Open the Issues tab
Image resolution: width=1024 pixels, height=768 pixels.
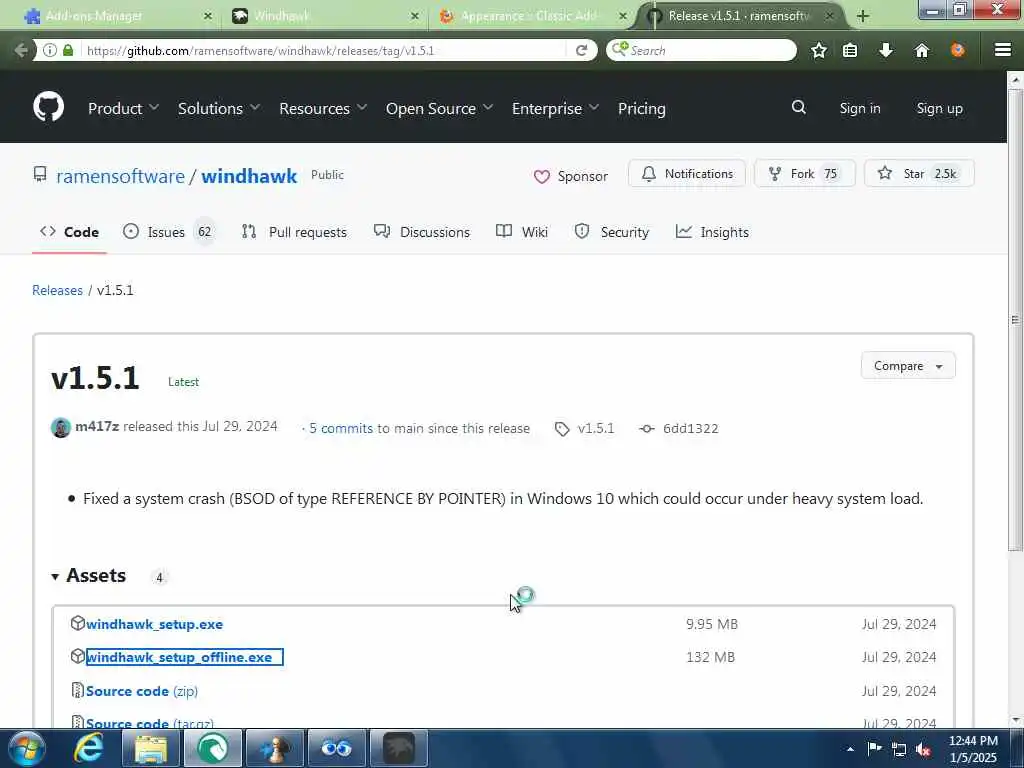pos(168,232)
